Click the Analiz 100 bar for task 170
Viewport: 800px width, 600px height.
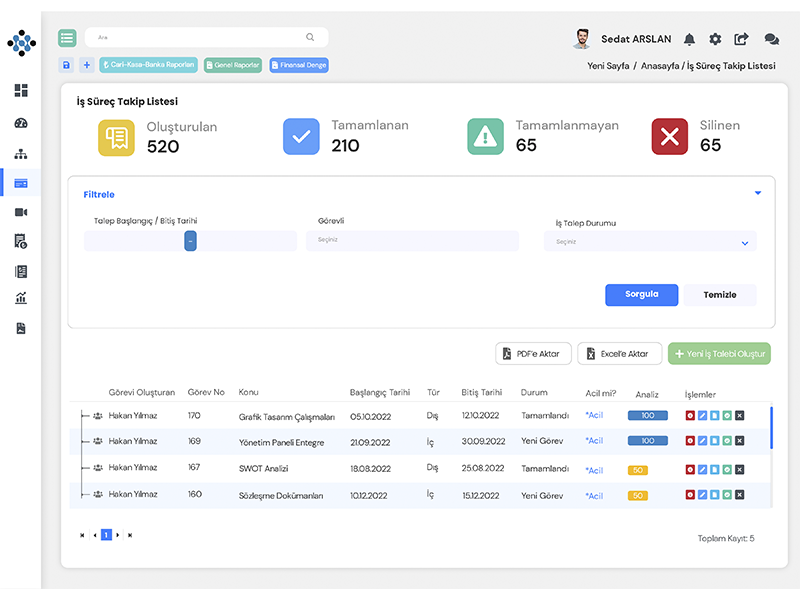(647, 415)
